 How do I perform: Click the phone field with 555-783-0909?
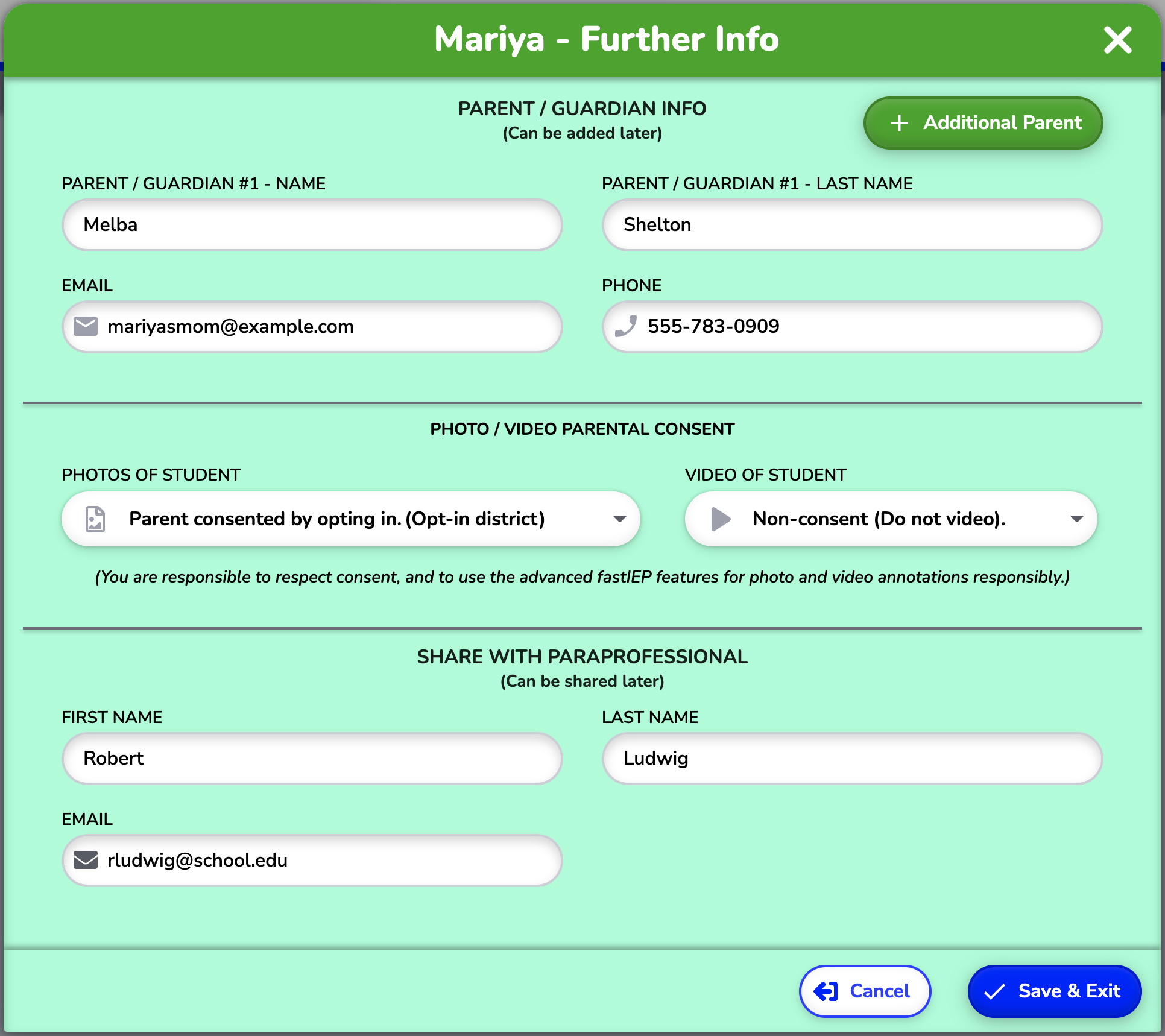point(853,327)
